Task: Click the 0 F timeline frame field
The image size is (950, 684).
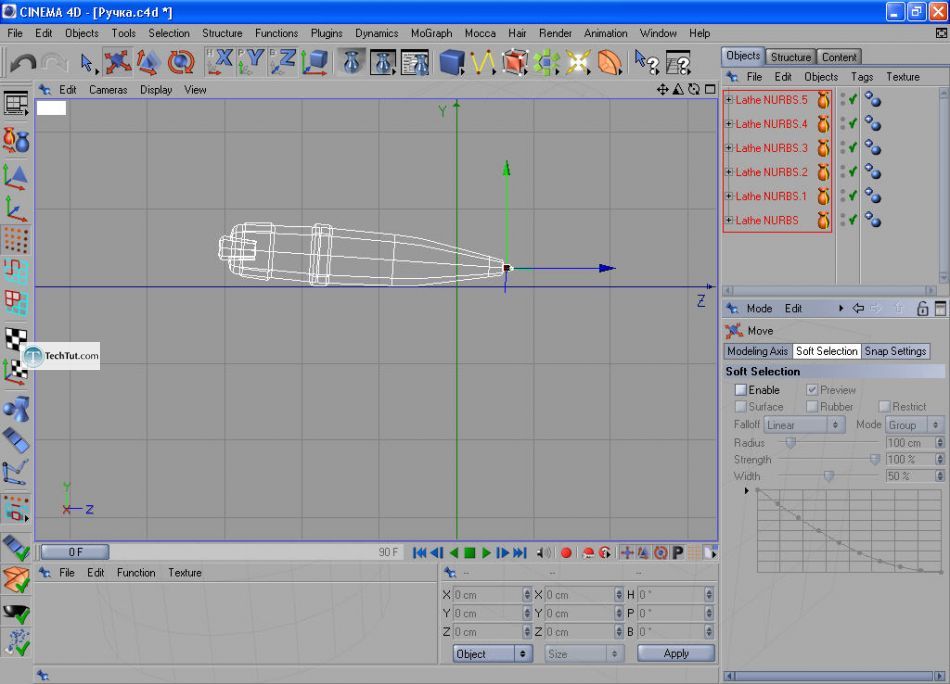Action: click(x=75, y=552)
